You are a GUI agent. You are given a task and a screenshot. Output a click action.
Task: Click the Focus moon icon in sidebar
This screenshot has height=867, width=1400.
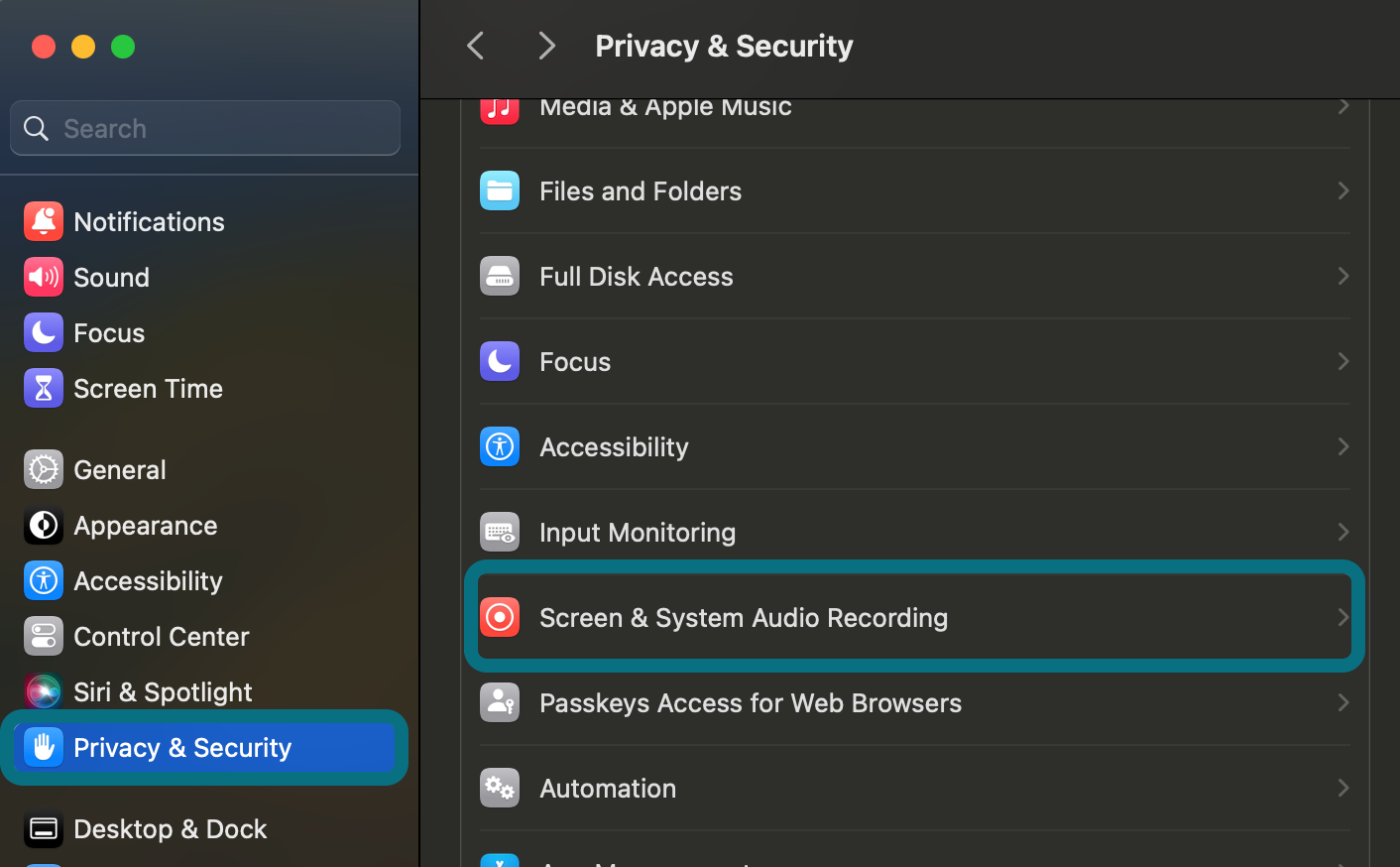click(44, 332)
